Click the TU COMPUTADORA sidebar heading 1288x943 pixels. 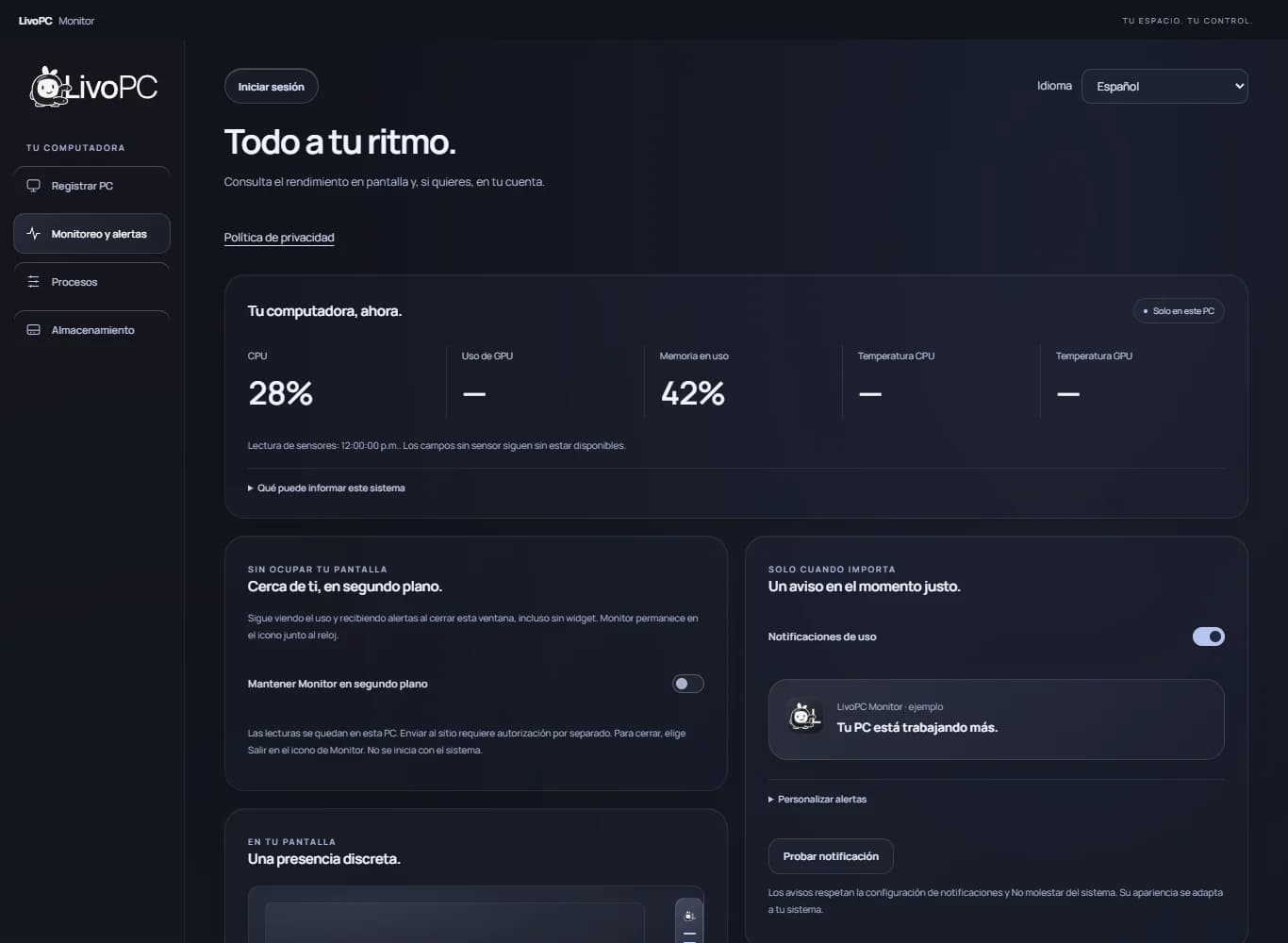75,148
